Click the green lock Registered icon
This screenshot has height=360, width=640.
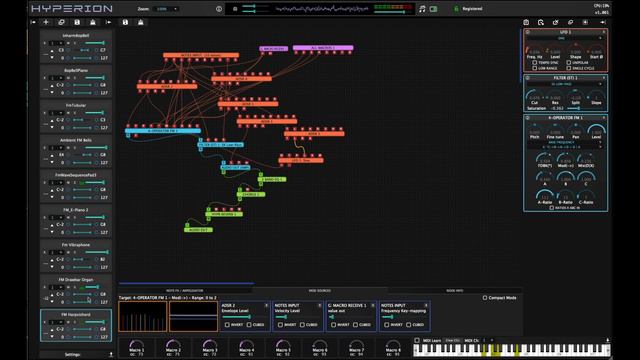click(456, 9)
